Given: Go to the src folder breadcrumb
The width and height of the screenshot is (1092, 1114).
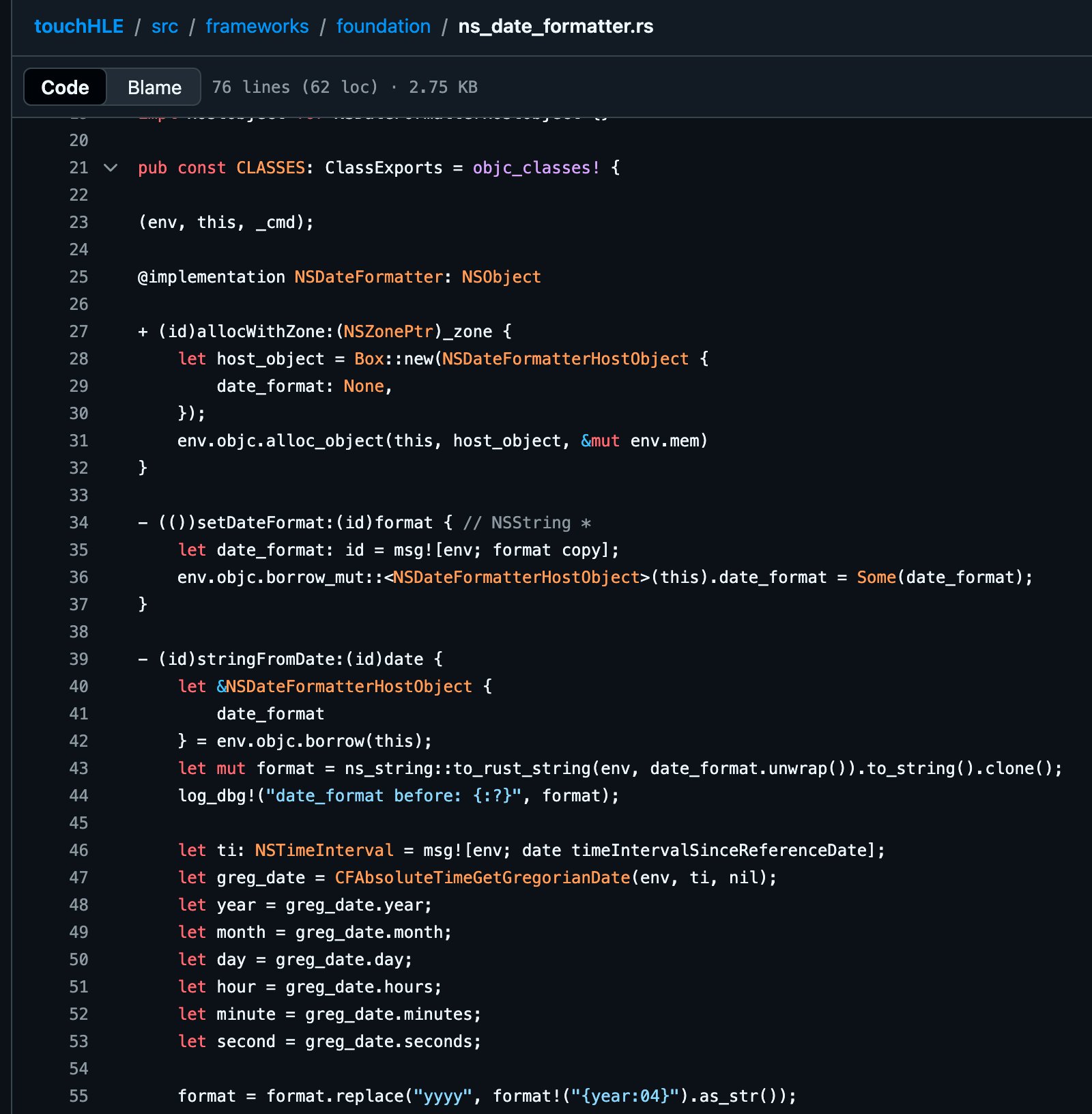Looking at the screenshot, I should click(164, 27).
